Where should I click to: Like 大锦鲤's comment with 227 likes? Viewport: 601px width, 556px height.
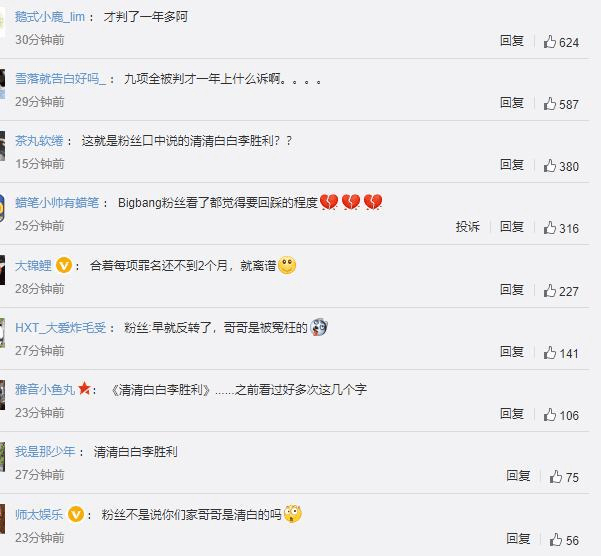click(x=561, y=291)
